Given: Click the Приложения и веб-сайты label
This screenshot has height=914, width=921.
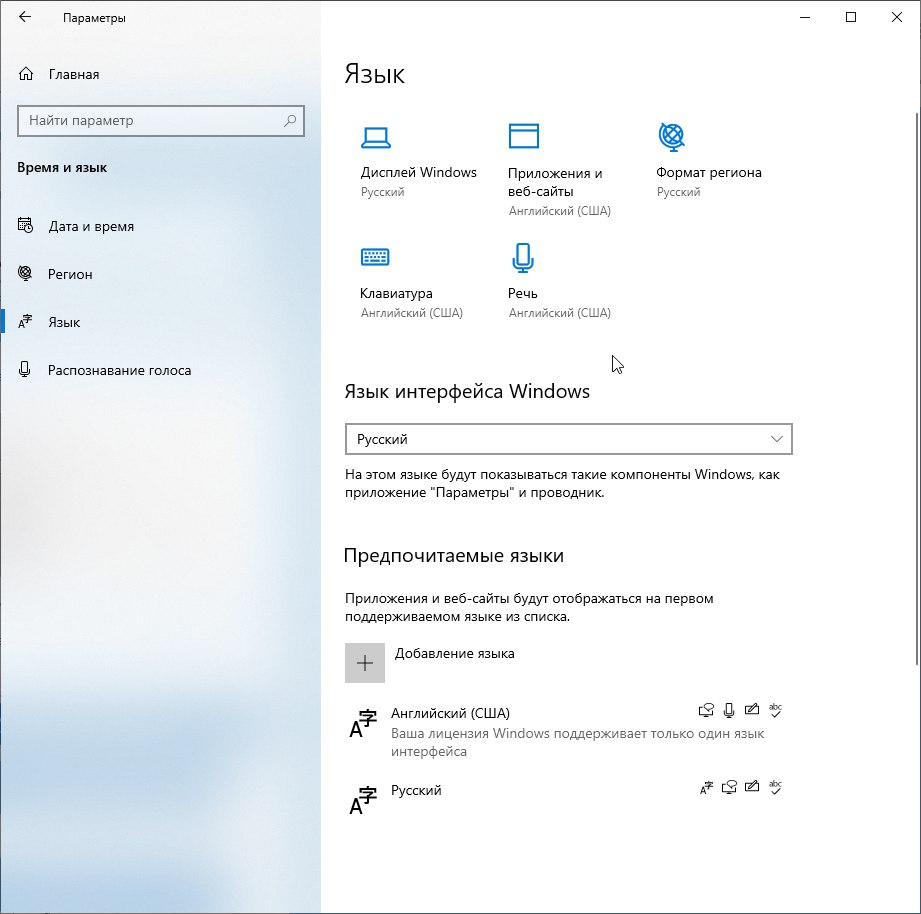Looking at the screenshot, I should pos(555,182).
